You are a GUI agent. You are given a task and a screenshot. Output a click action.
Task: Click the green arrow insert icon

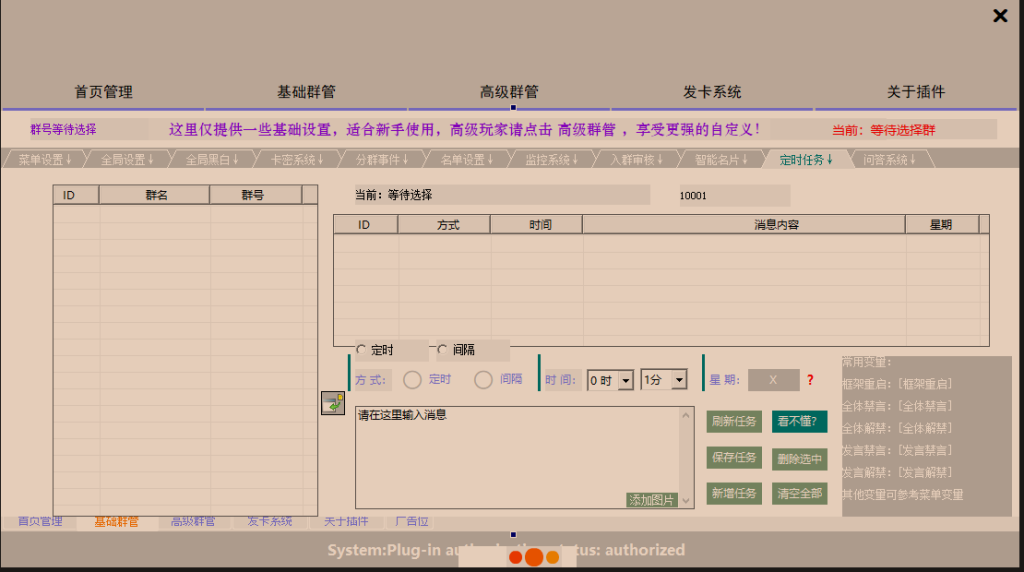tap(333, 403)
